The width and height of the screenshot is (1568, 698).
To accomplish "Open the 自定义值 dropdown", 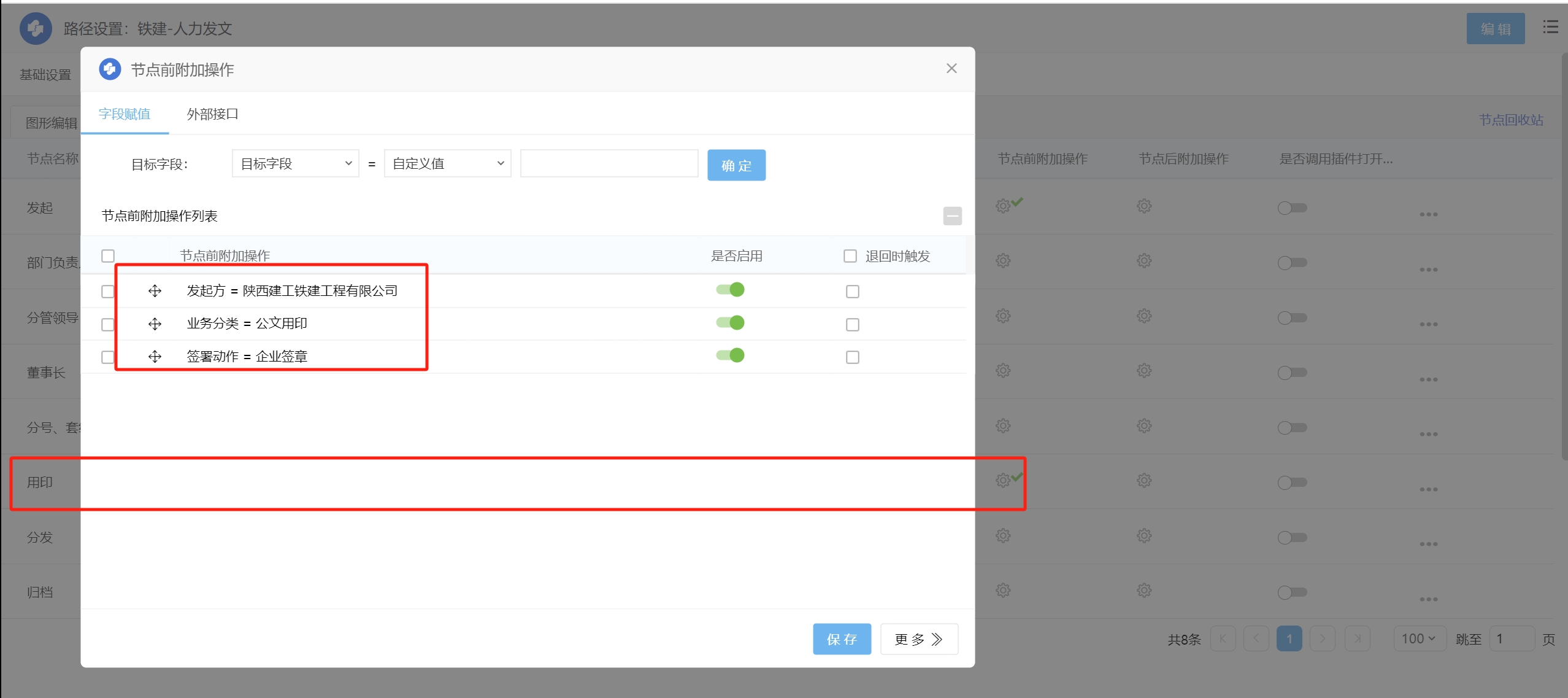I will (447, 164).
